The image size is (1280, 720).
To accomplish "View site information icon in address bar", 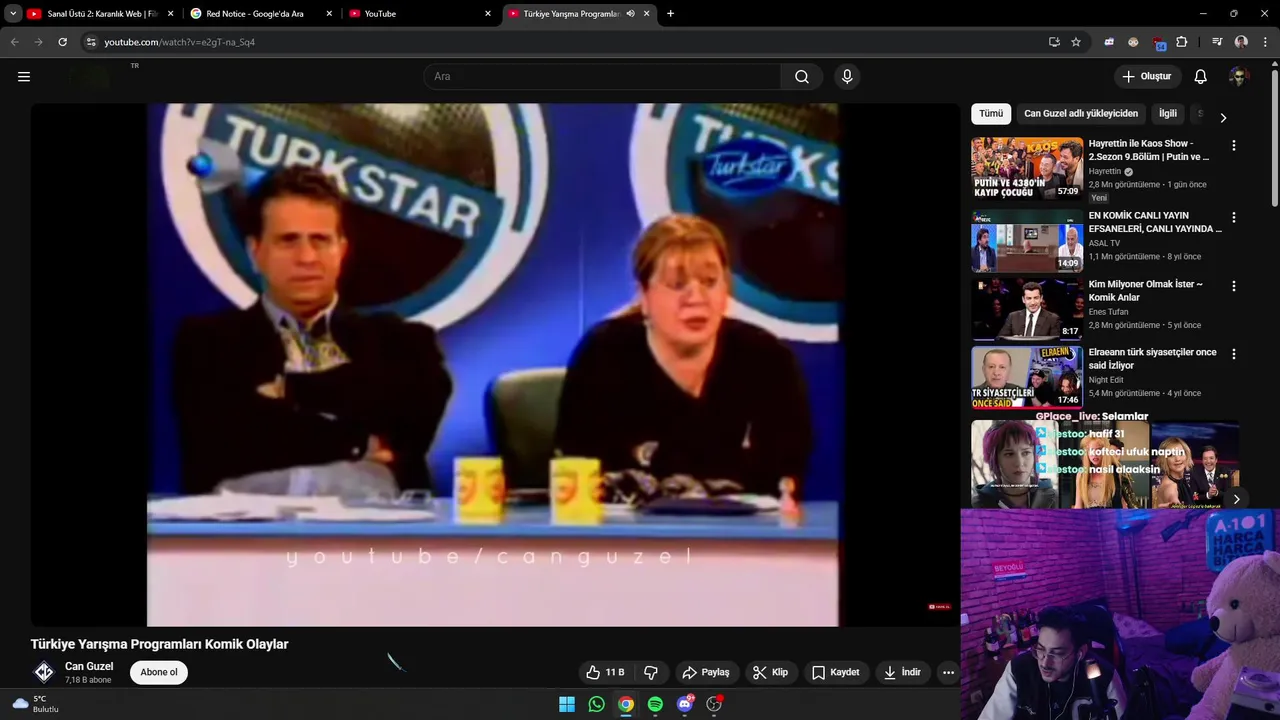I will point(91,42).
